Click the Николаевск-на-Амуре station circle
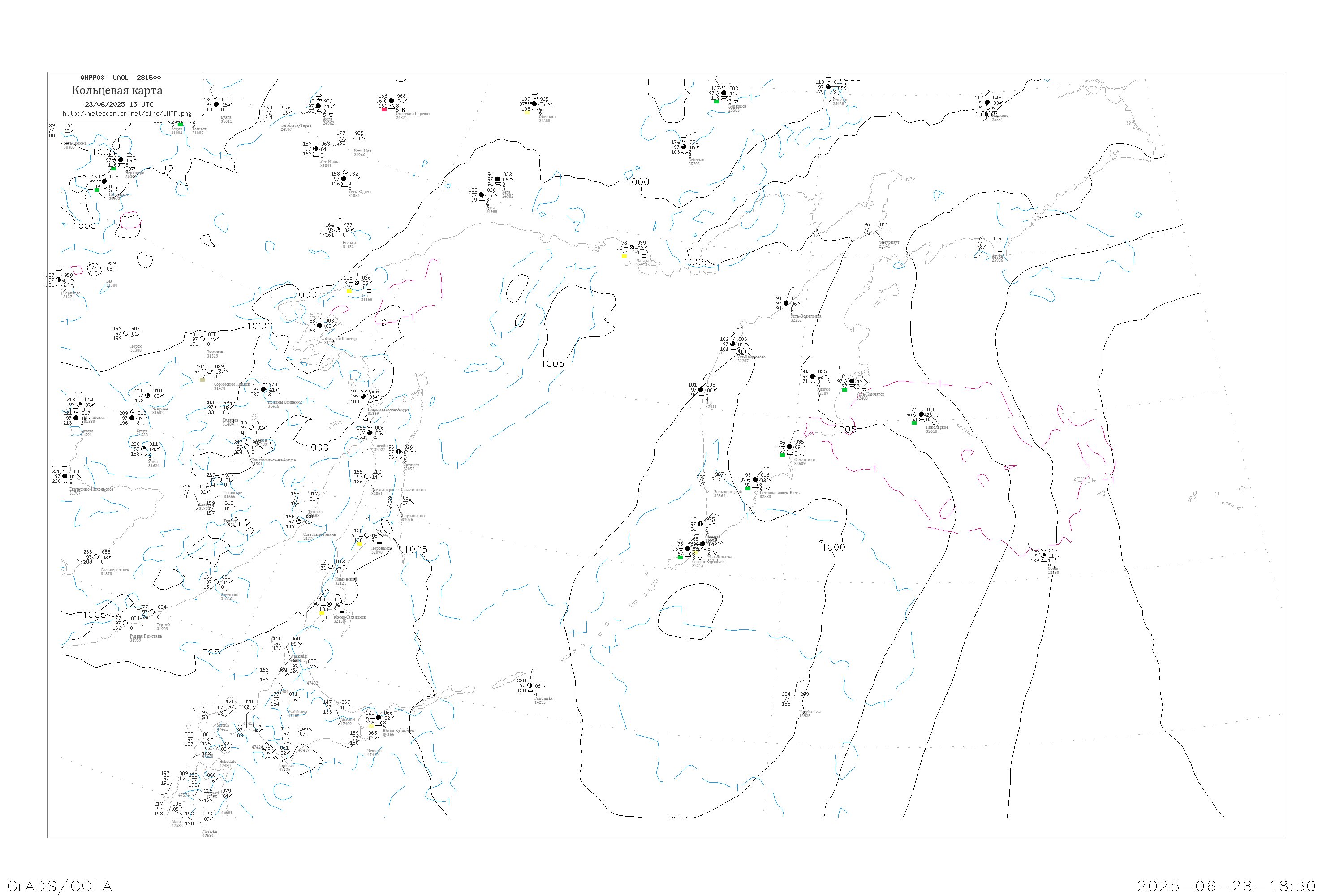This screenshot has width=1344, height=896. click(x=363, y=396)
